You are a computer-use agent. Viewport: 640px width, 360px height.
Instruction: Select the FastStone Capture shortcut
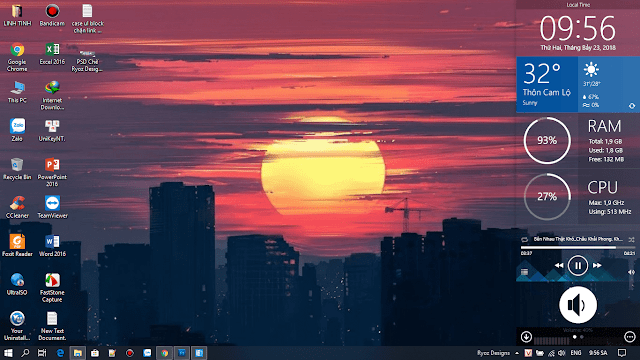coord(52,288)
